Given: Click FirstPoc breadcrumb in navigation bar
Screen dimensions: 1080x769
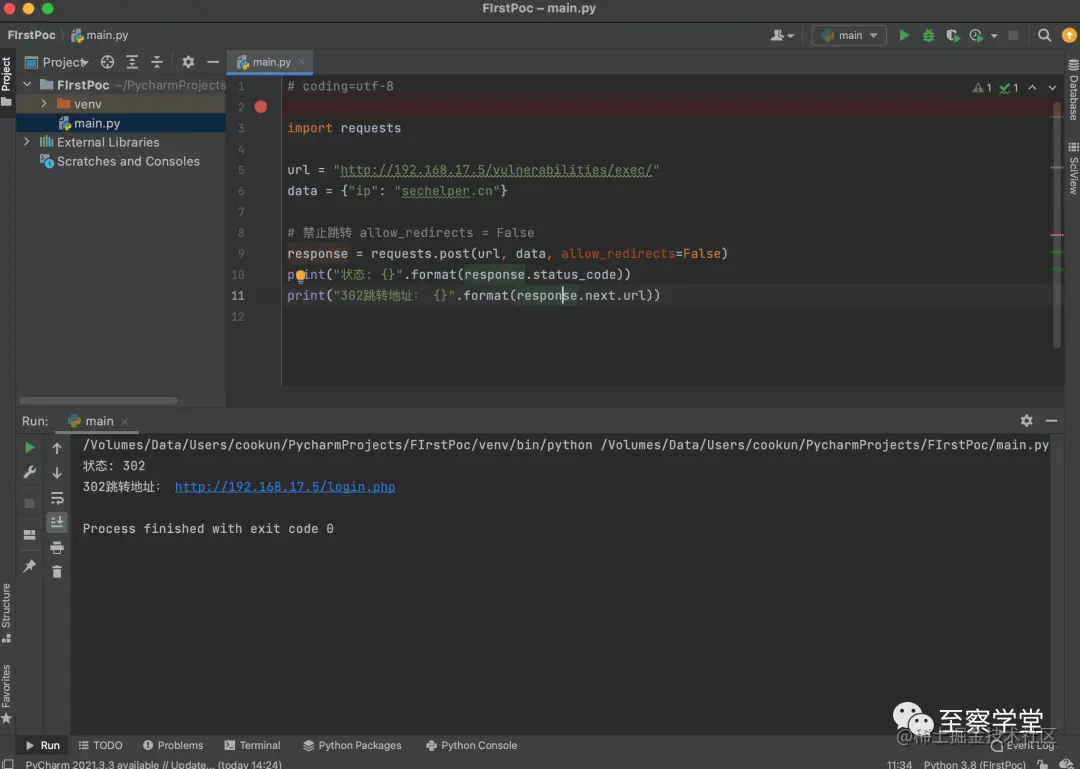Looking at the screenshot, I should click(31, 35).
